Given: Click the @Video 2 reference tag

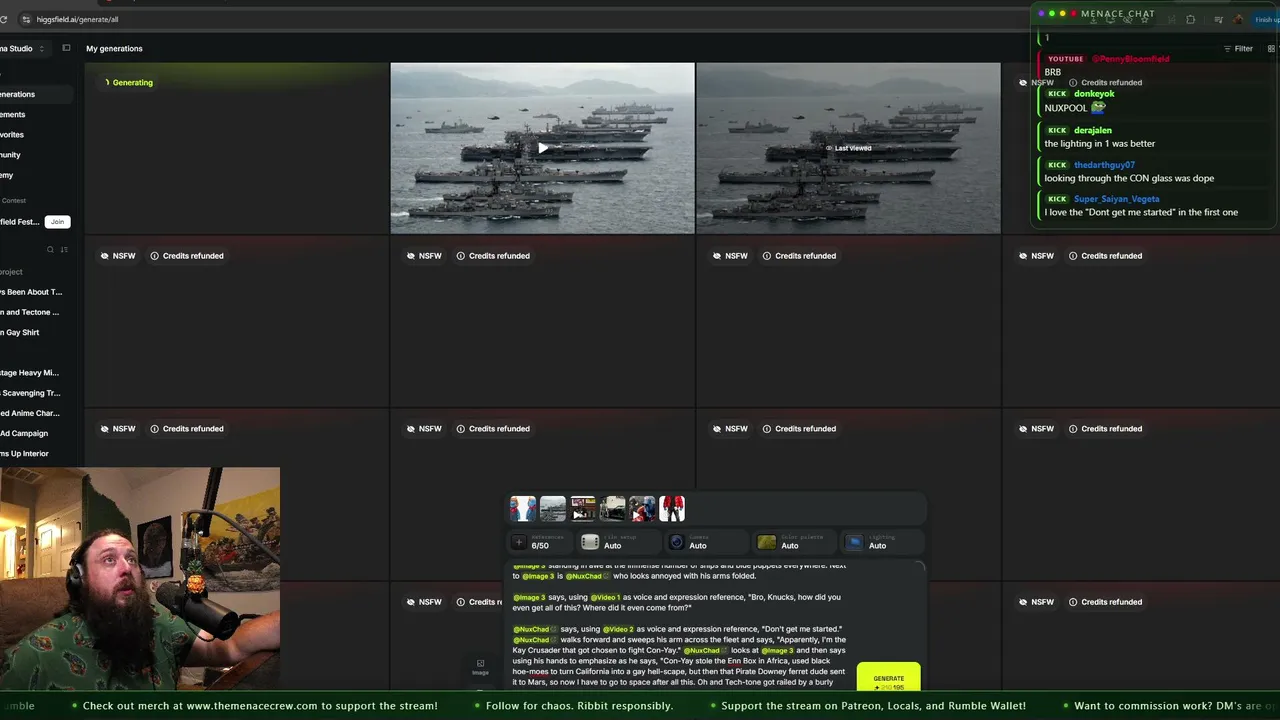Looking at the screenshot, I should click(x=618, y=629).
